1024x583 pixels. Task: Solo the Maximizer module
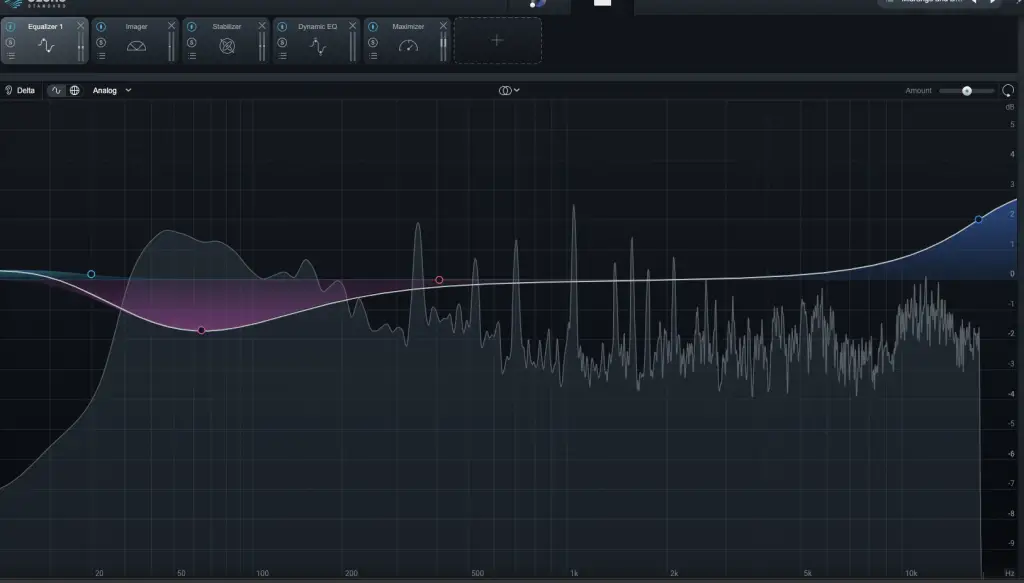[x=373, y=42]
